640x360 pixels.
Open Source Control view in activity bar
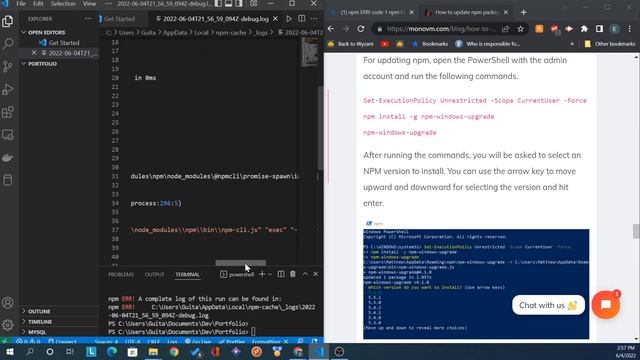(8, 67)
